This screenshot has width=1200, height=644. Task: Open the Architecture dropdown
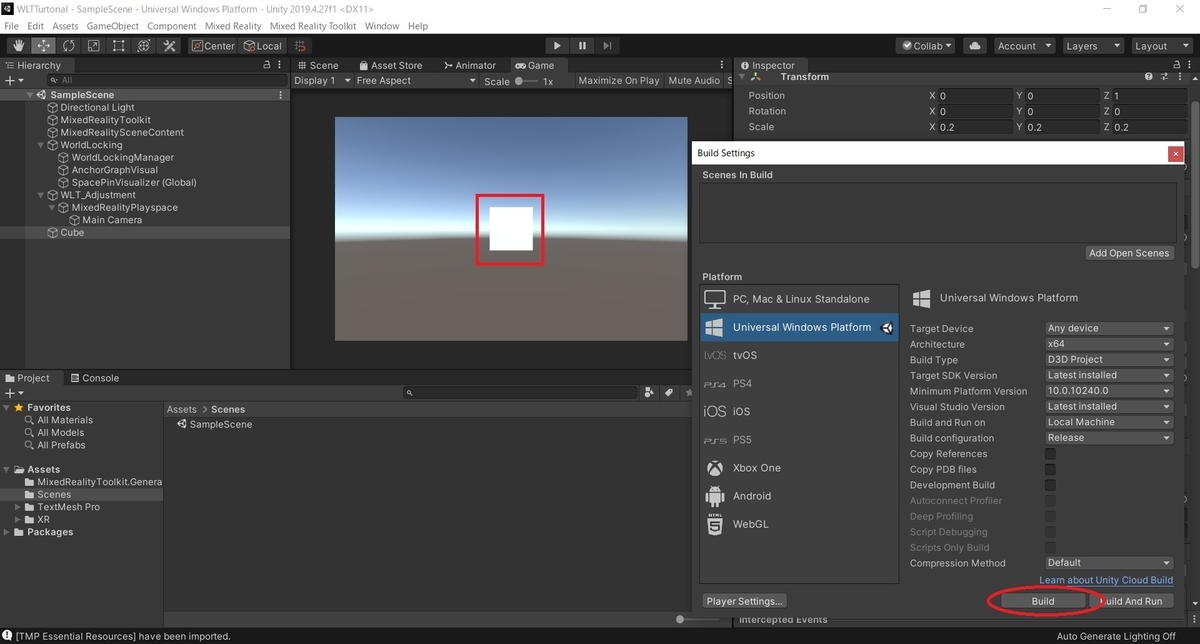(1108, 344)
